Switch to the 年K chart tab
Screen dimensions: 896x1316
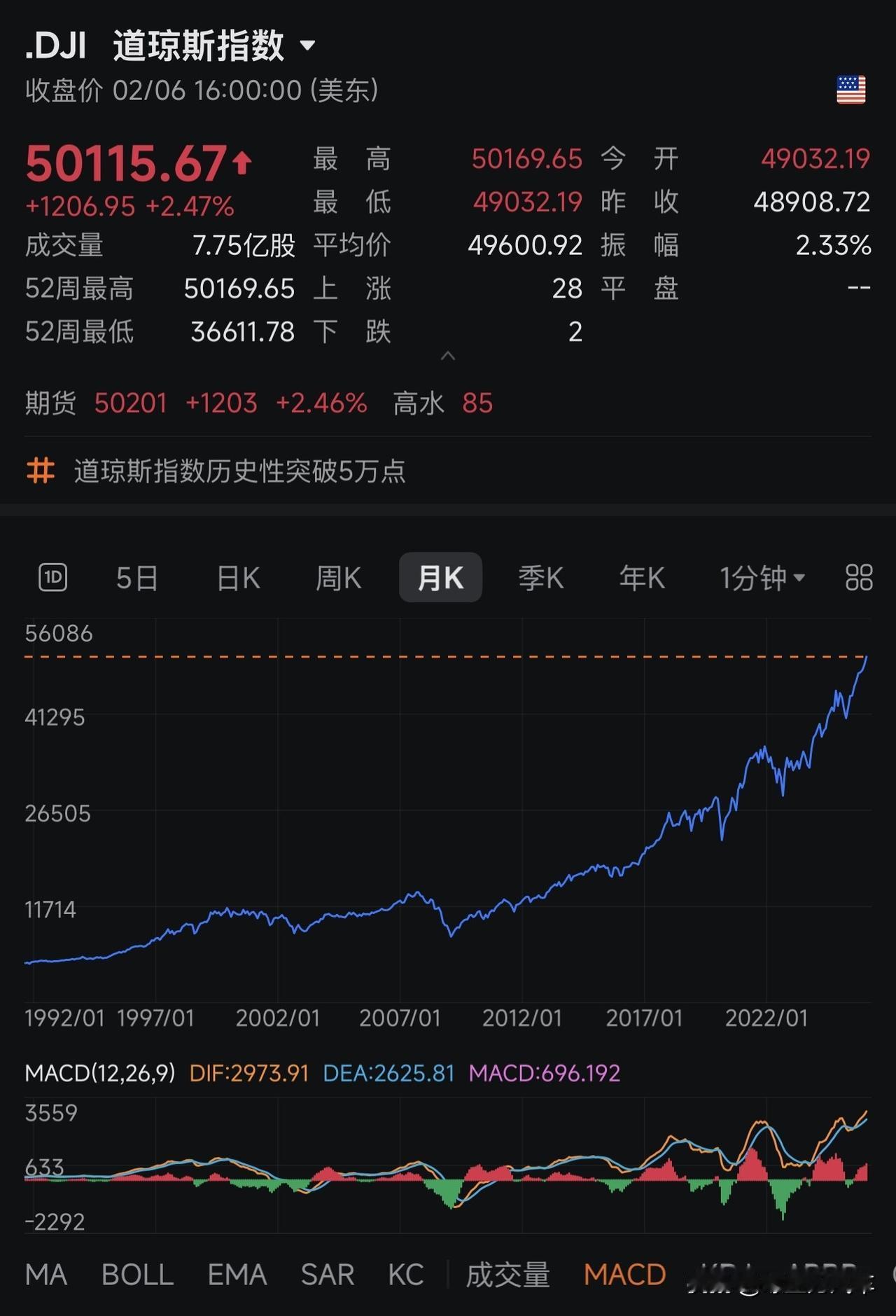coord(641,579)
